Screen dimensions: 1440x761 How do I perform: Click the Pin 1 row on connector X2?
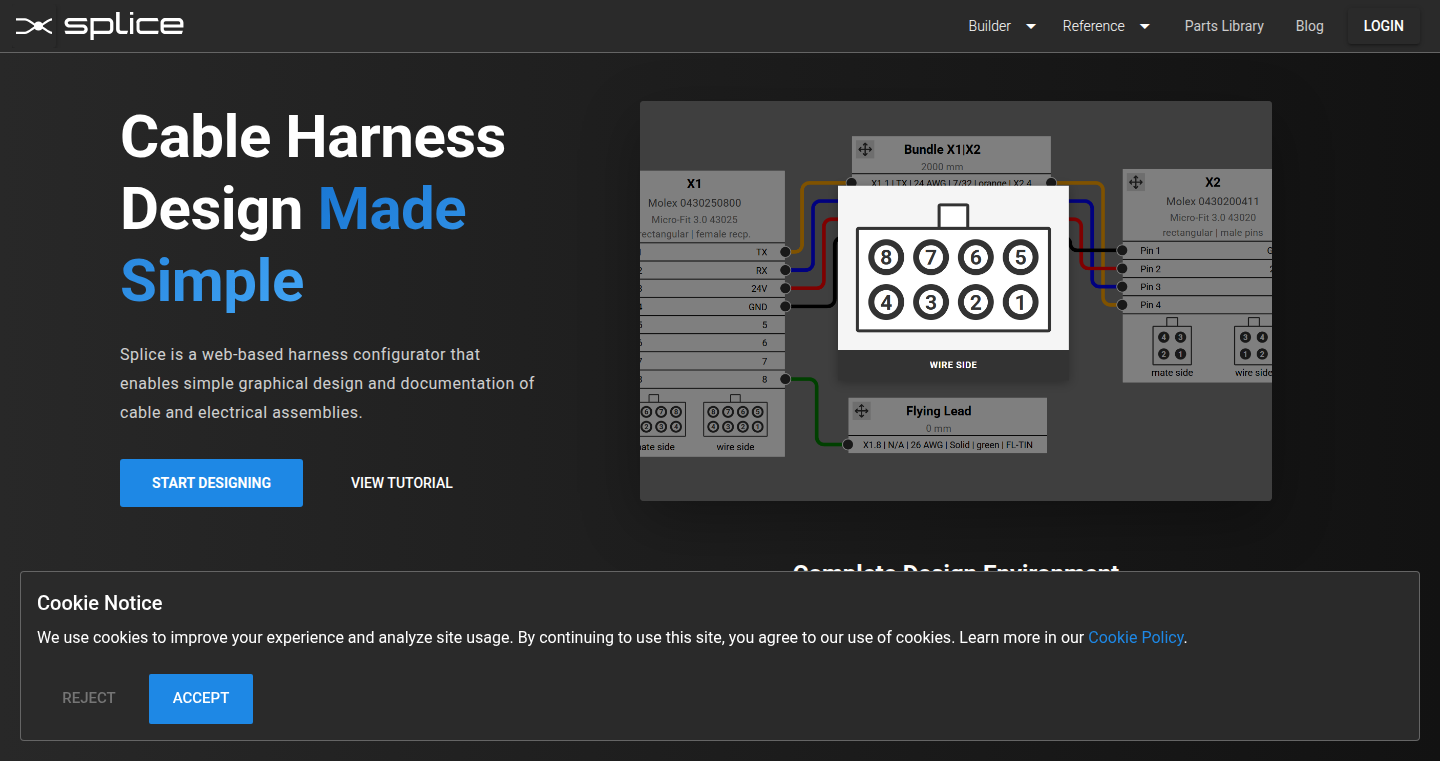(x=1197, y=251)
